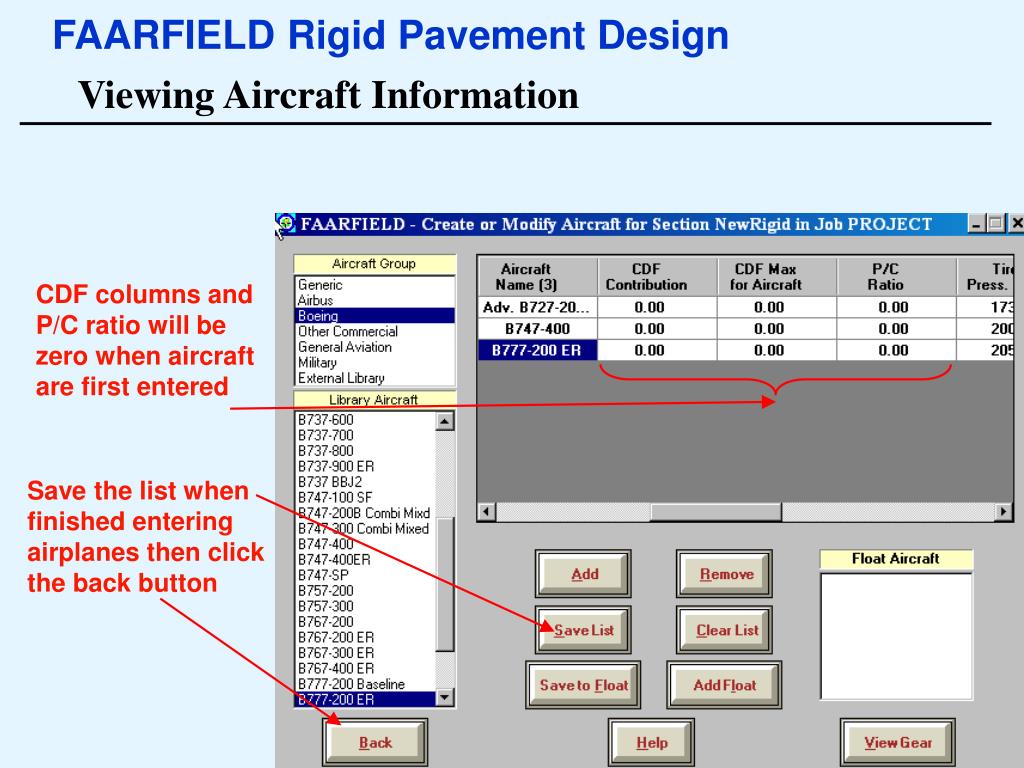
Task: Click inside the Float Aircraft list box
Action: (897, 637)
